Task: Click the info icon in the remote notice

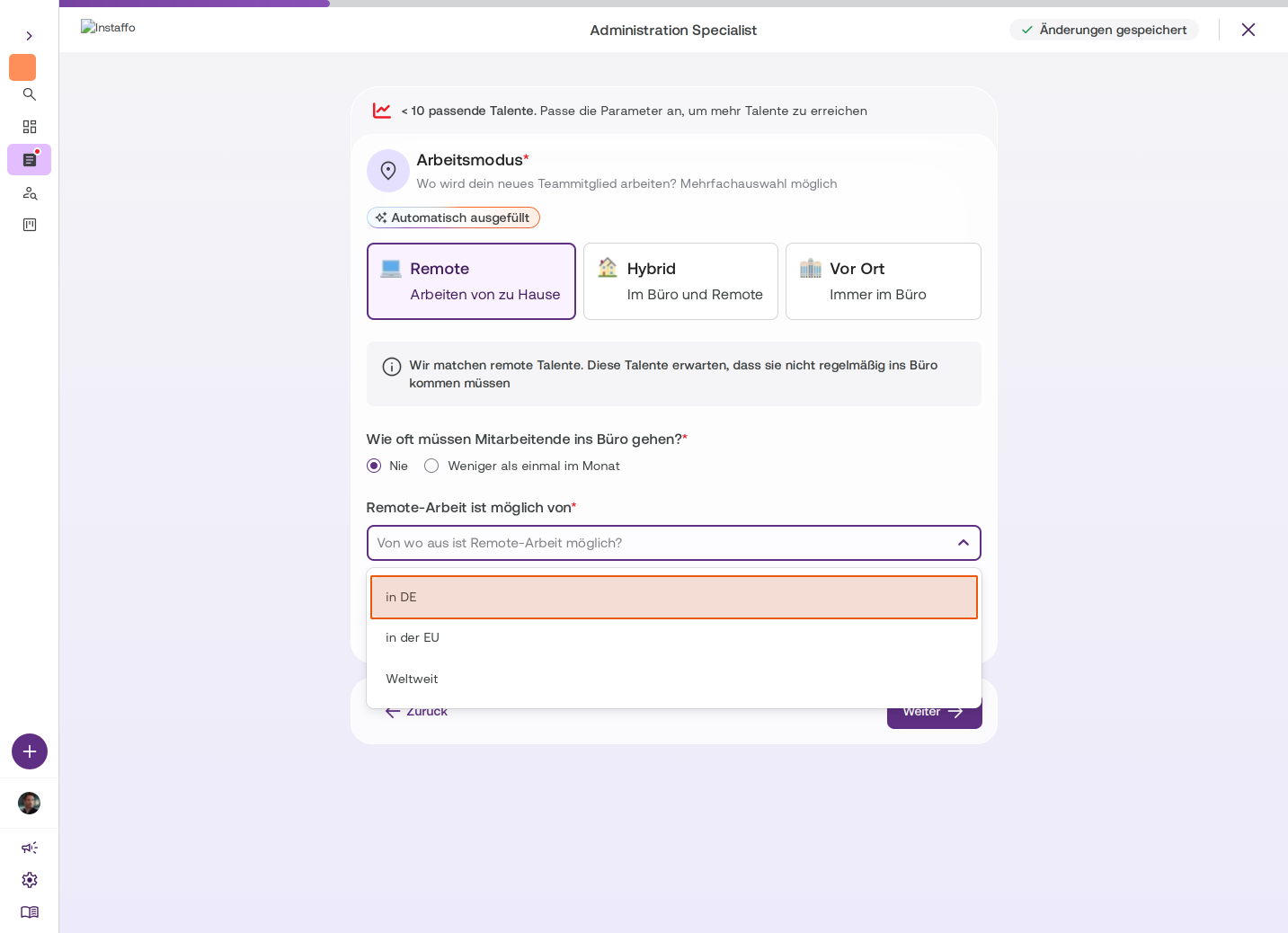Action: [x=392, y=367]
